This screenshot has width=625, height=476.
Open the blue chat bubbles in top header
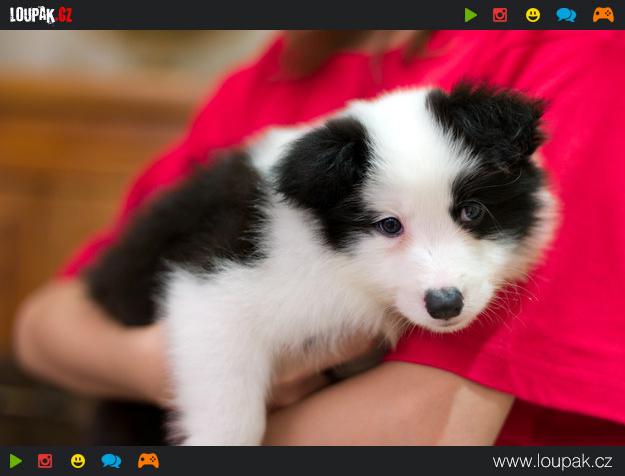coord(566,15)
